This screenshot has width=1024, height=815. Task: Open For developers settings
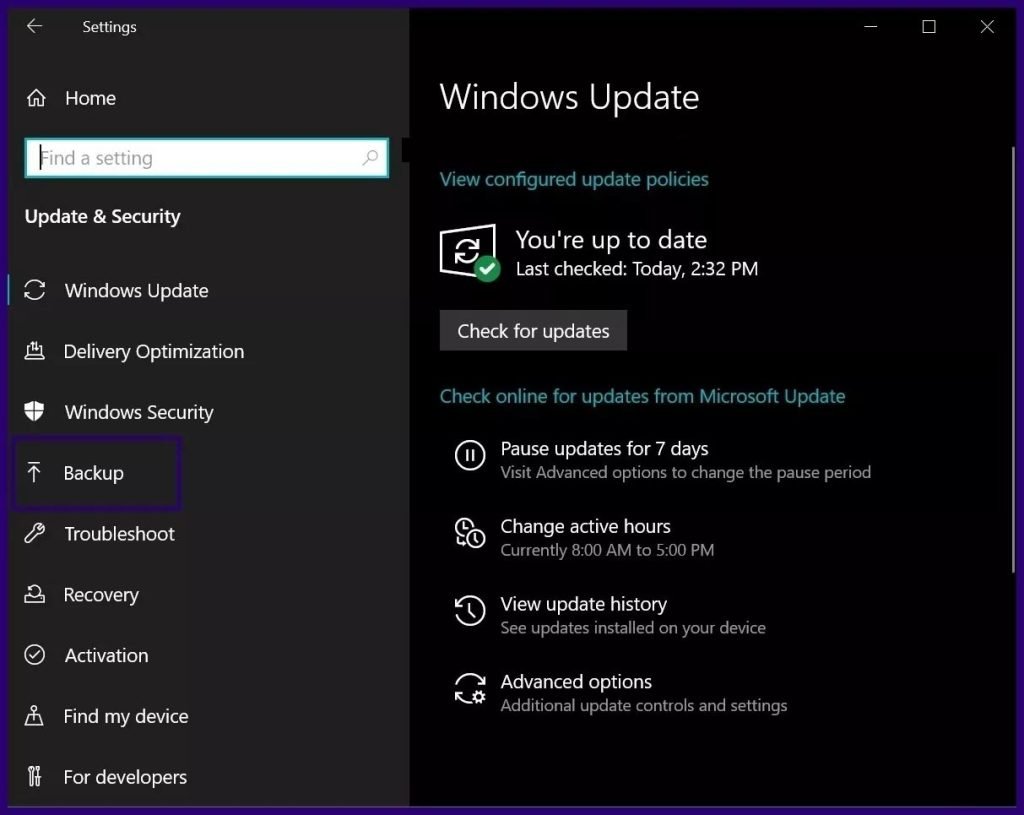[x=125, y=777]
